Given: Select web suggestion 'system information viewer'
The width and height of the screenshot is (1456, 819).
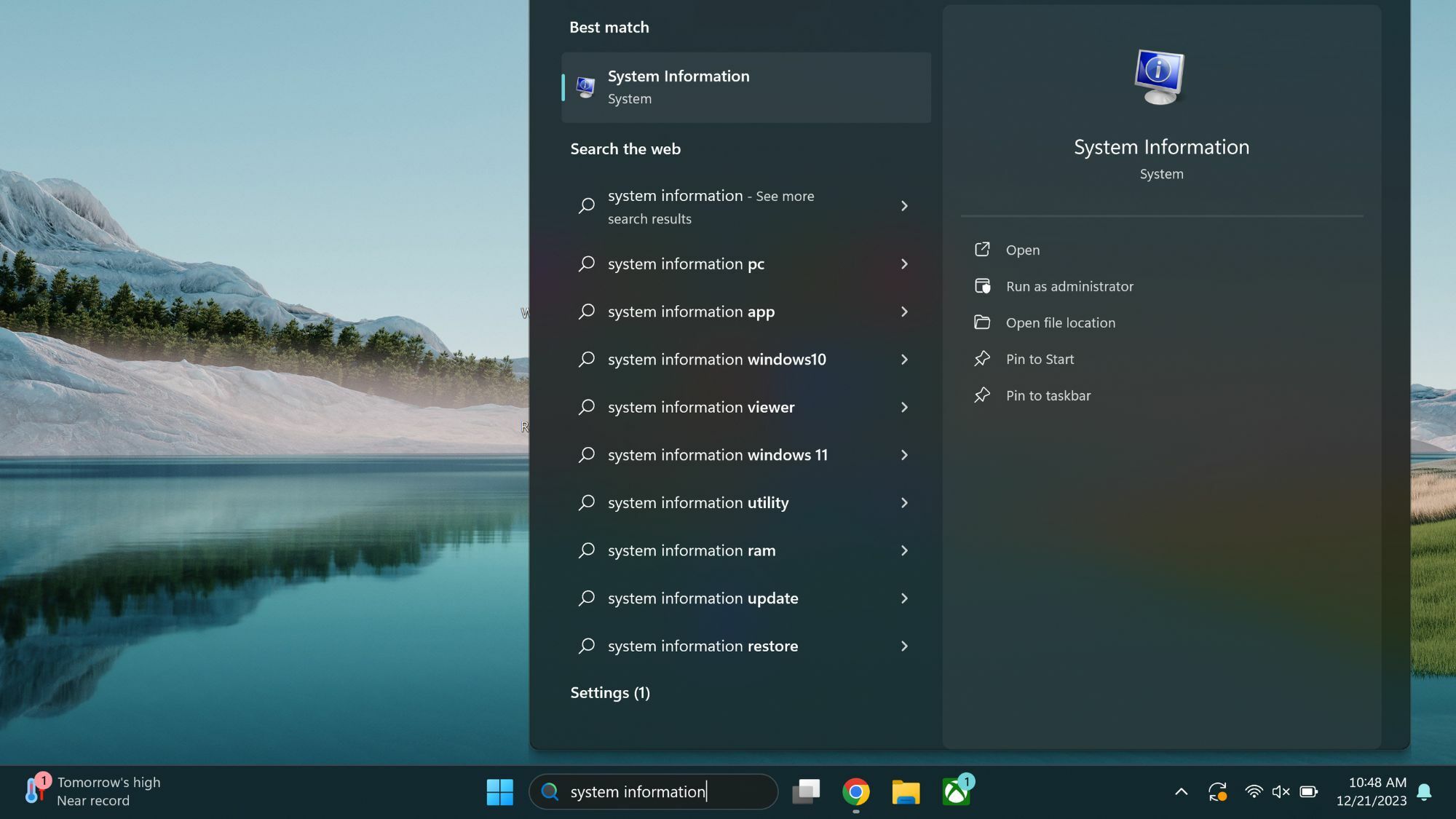Looking at the screenshot, I should point(746,407).
